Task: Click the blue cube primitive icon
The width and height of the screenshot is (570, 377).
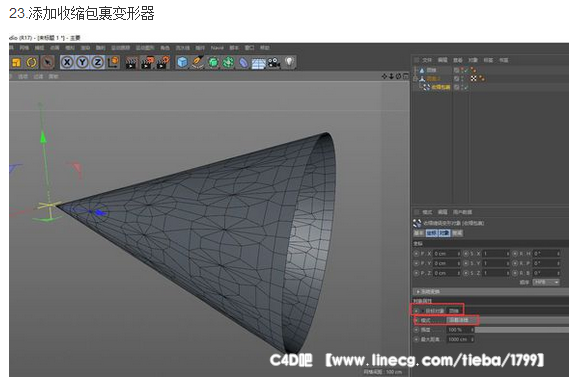Action: pos(182,62)
